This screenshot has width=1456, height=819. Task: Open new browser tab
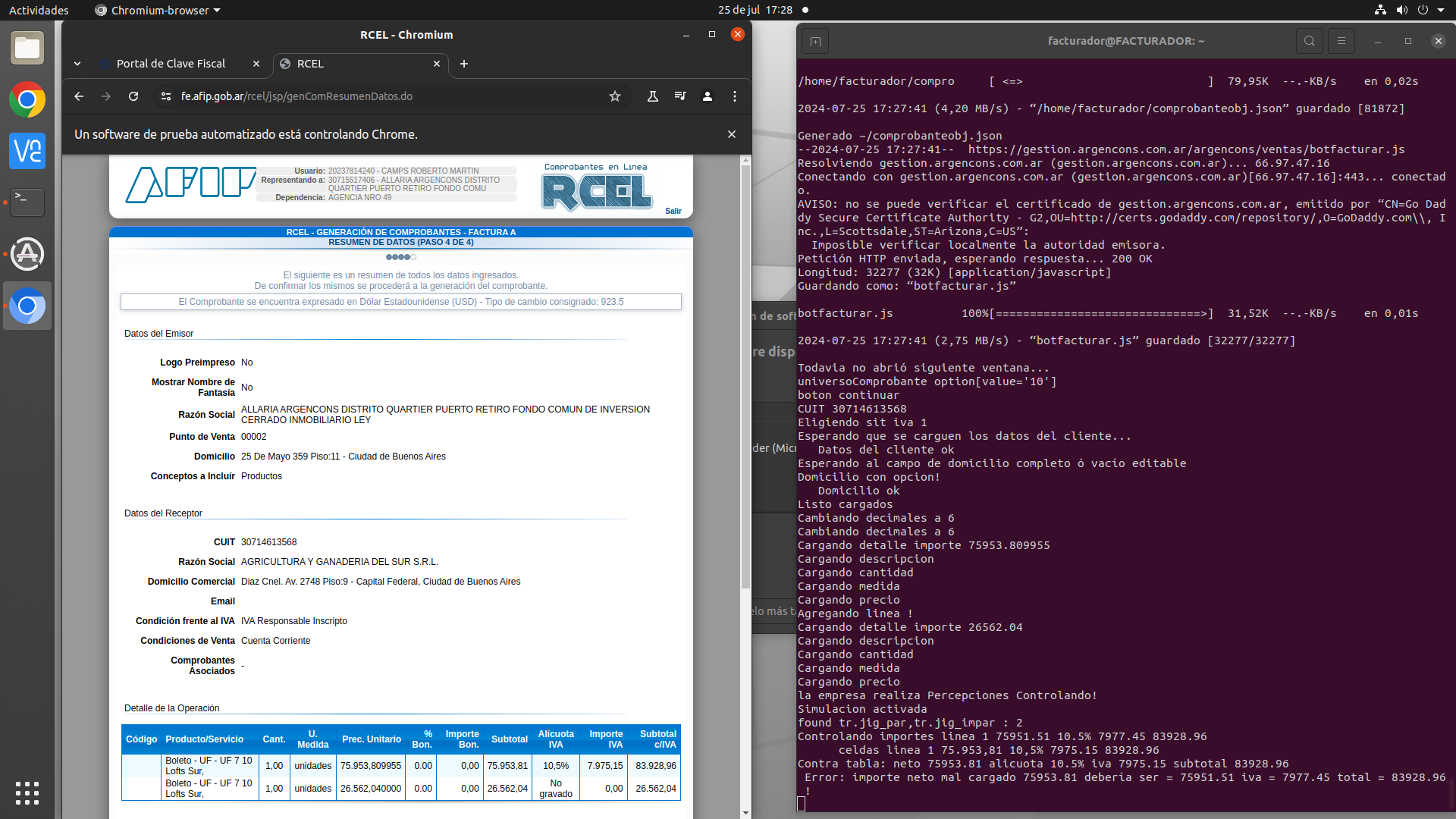464,64
